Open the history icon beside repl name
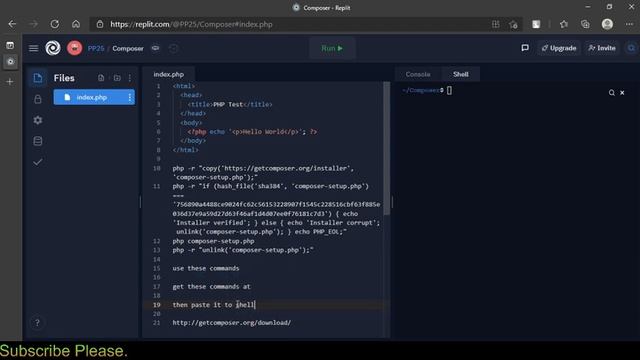Image resolution: width=640 pixels, height=360 pixels. click(x=173, y=48)
